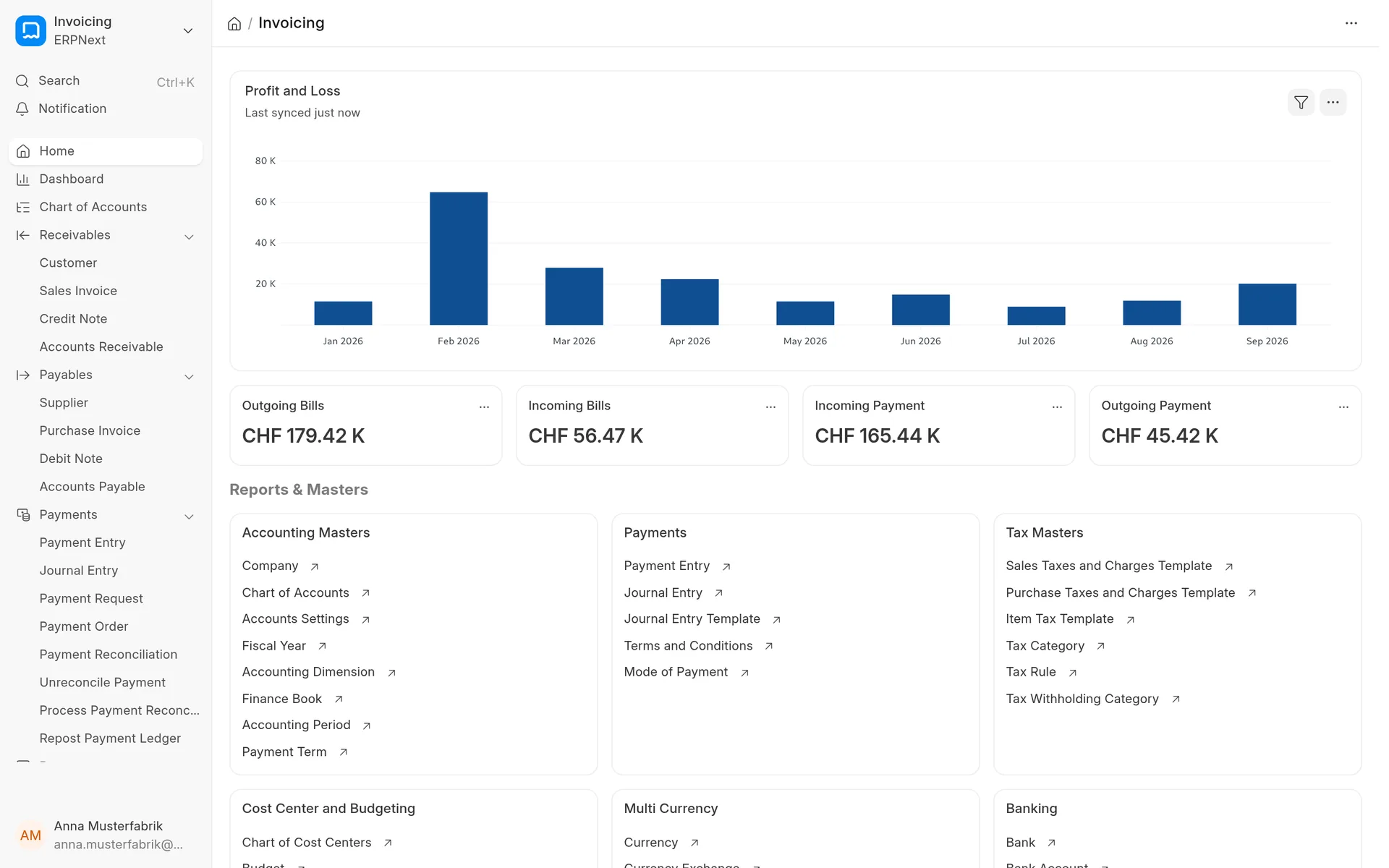The height and width of the screenshot is (868, 1389).
Task: Click the AM user avatar
Action: pos(30,835)
